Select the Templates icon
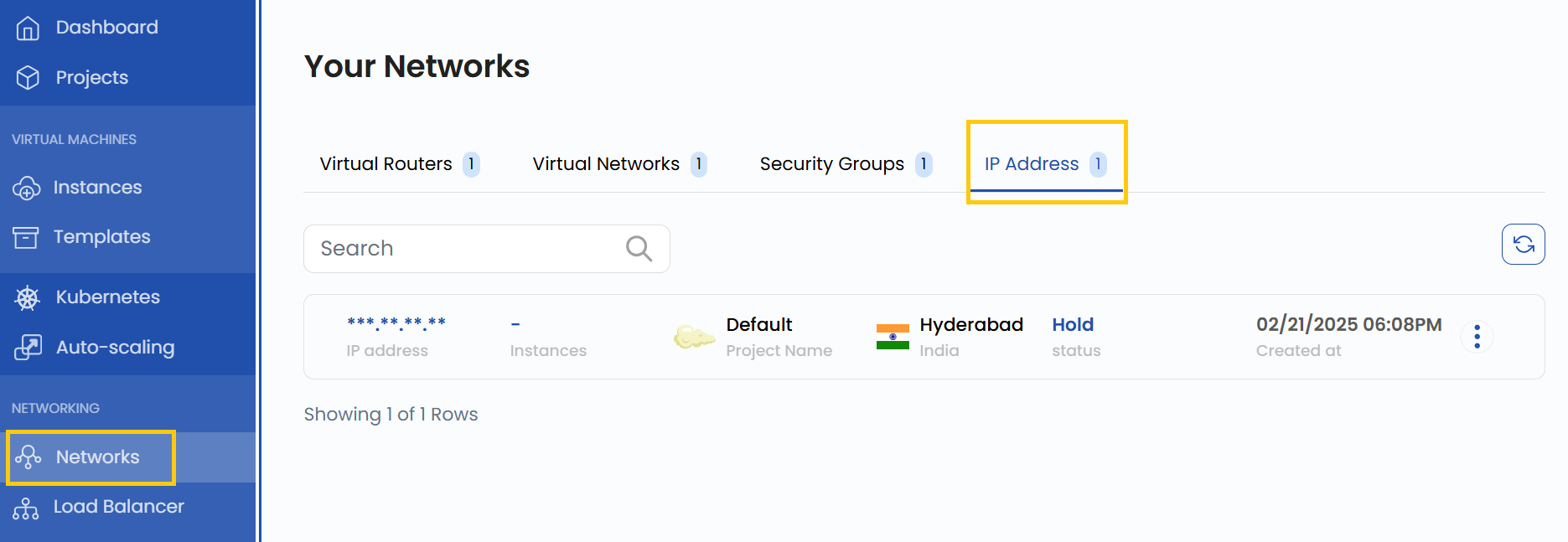The width and height of the screenshot is (1568, 542). click(x=26, y=237)
